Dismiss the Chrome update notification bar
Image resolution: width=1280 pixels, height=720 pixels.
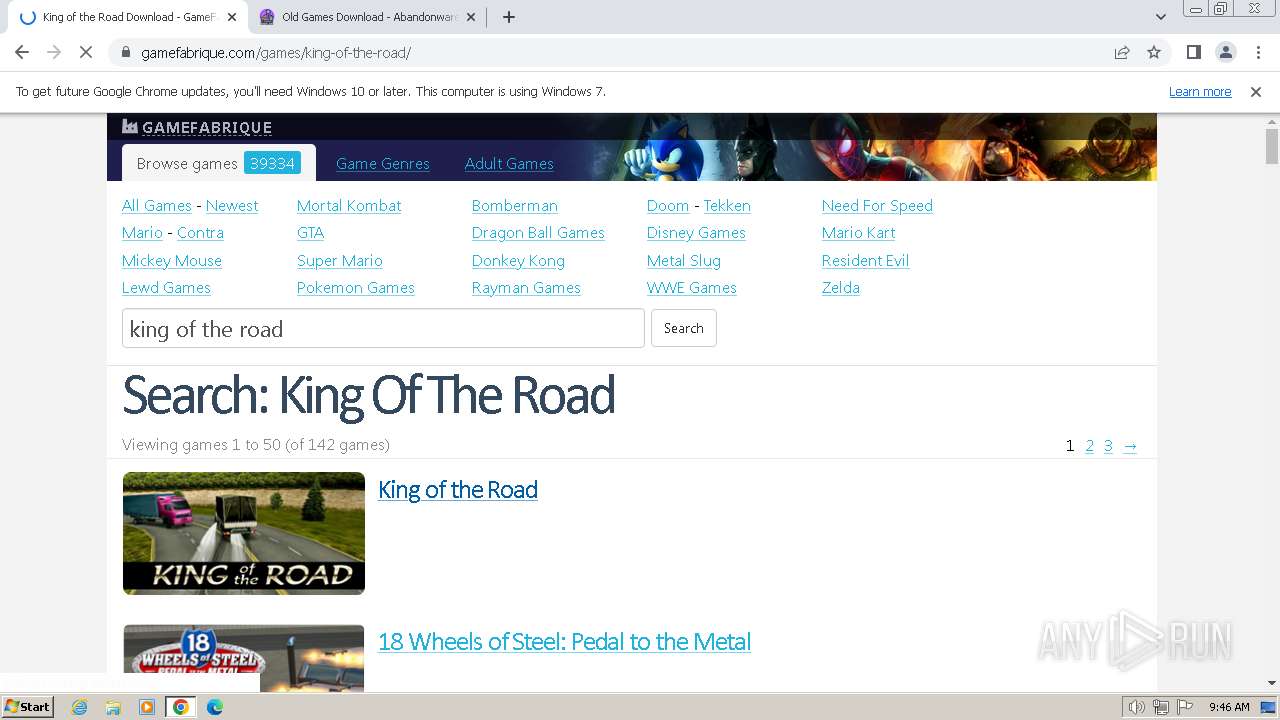click(x=1256, y=91)
